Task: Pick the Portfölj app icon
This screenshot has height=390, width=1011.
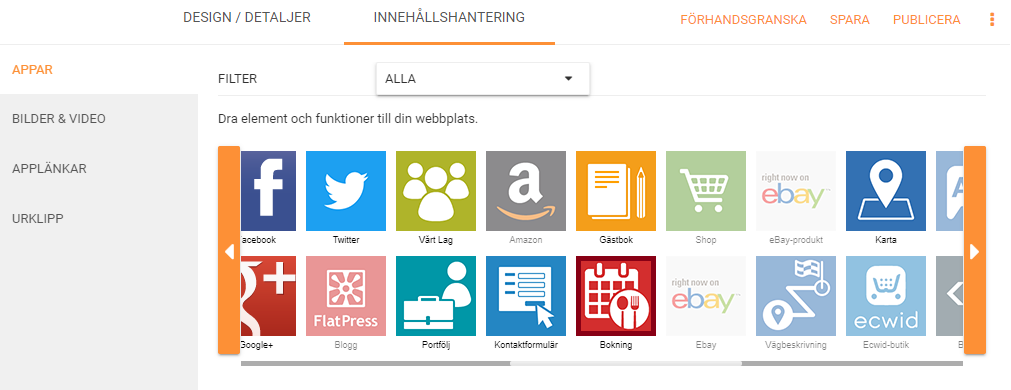Action: tap(436, 296)
